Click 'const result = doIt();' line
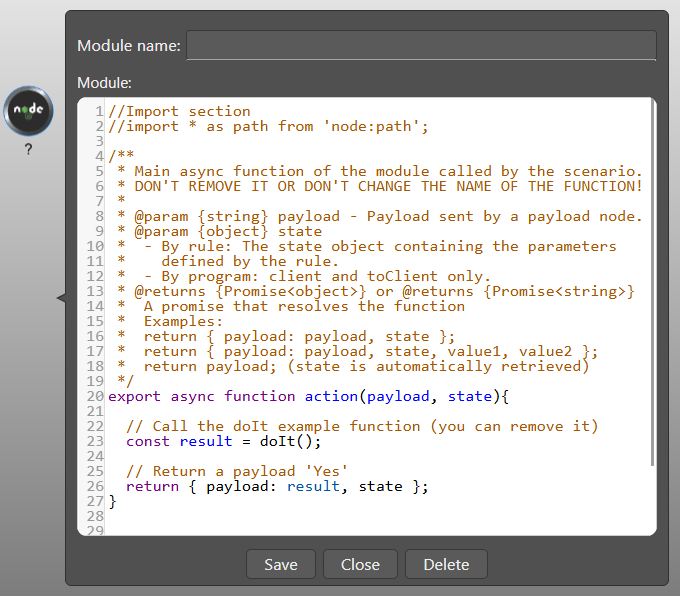The image size is (680, 596). tap(224, 442)
